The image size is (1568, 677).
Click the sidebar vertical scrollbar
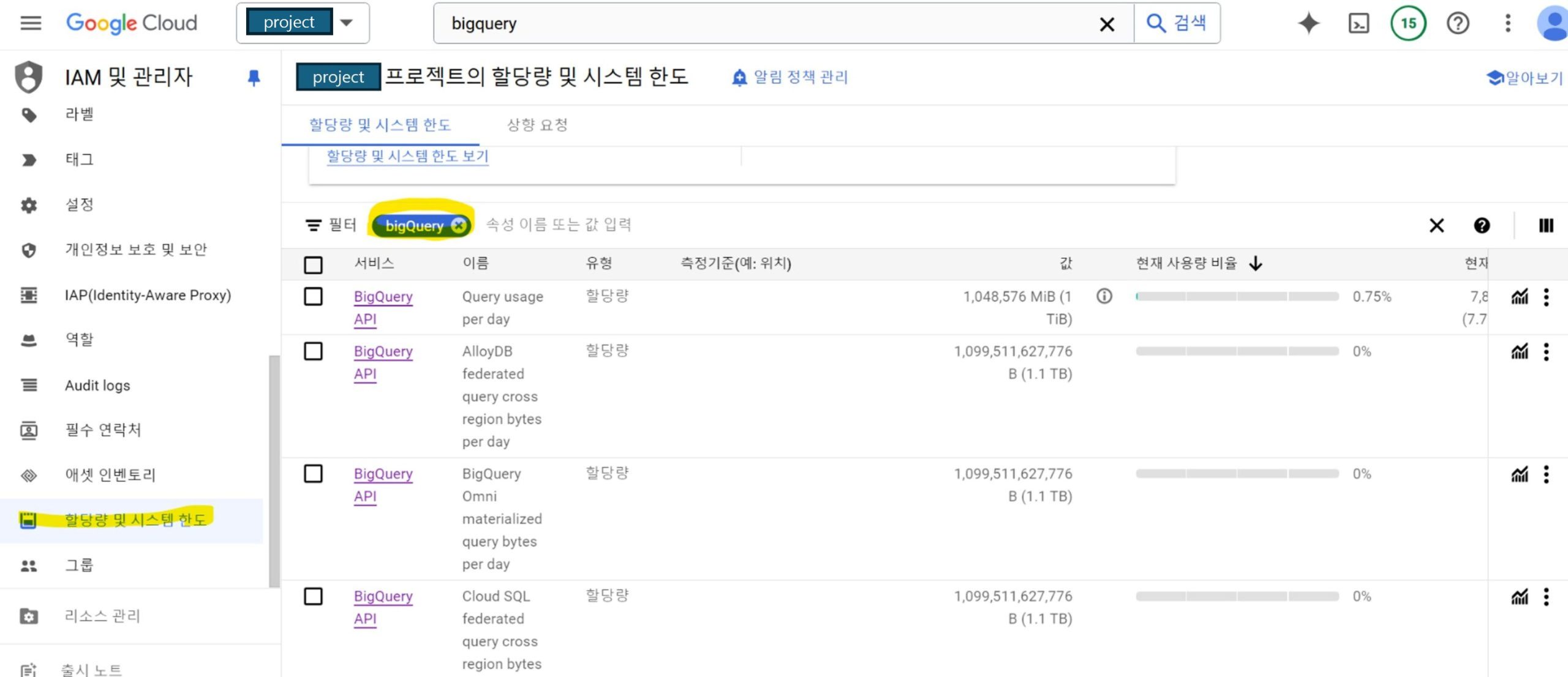(x=274, y=471)
